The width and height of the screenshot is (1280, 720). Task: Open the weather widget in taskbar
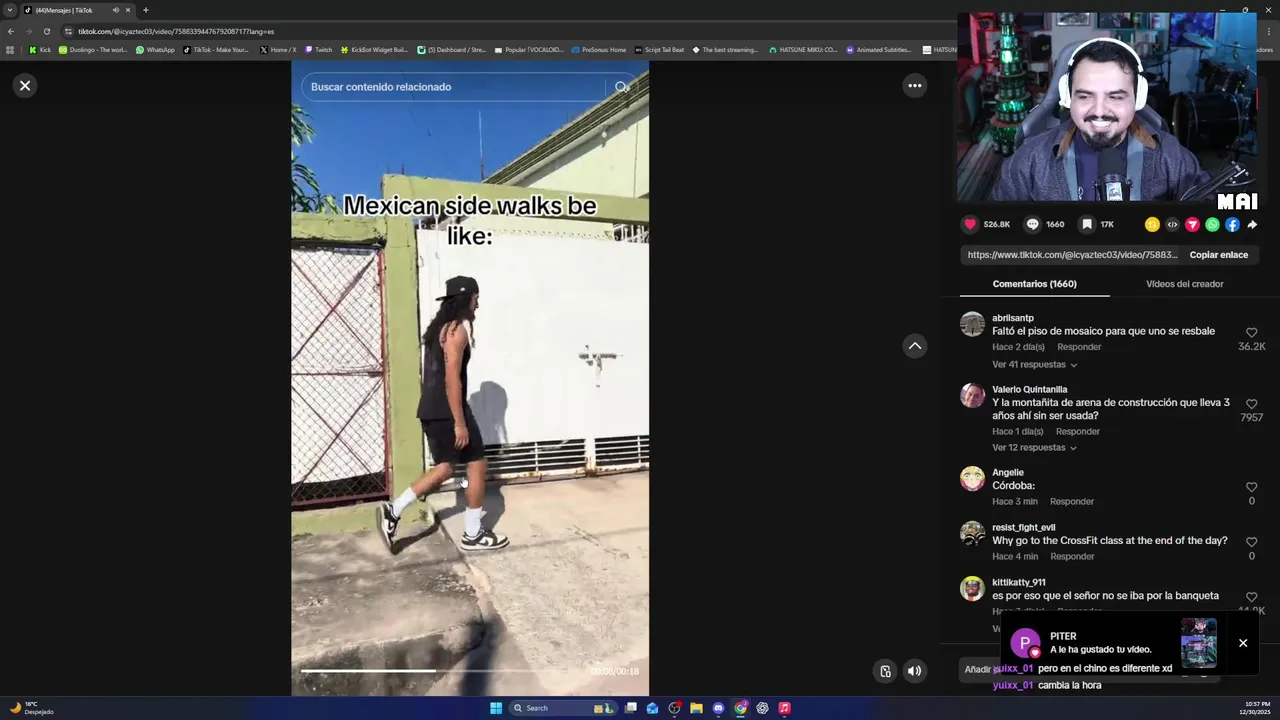point(32,708)
